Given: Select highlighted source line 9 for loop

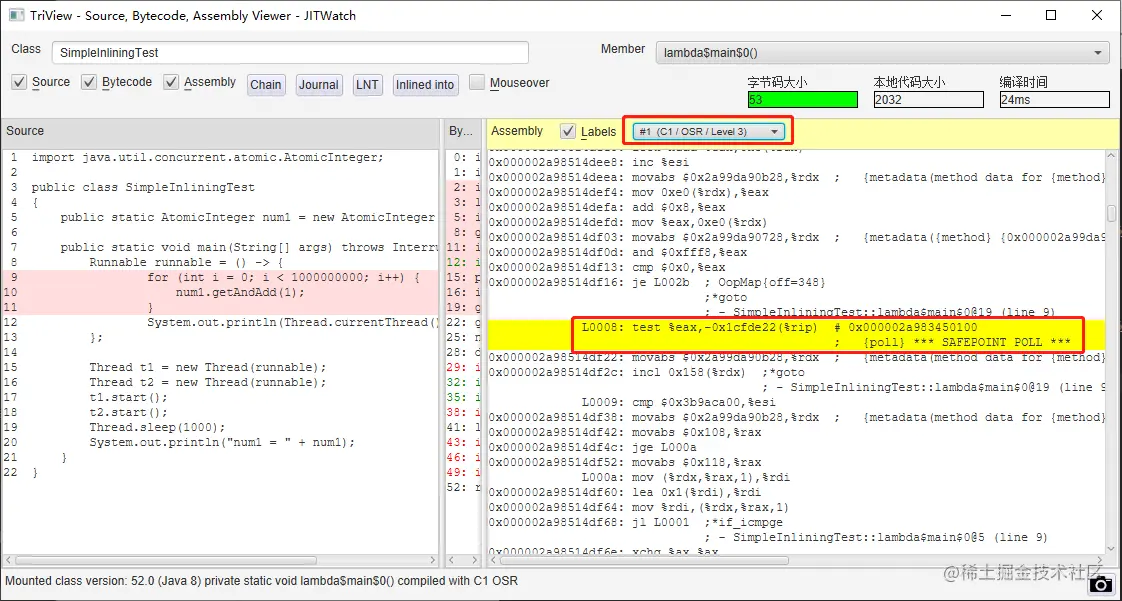Looking at the screenshot, I should [x=220, y=278].
